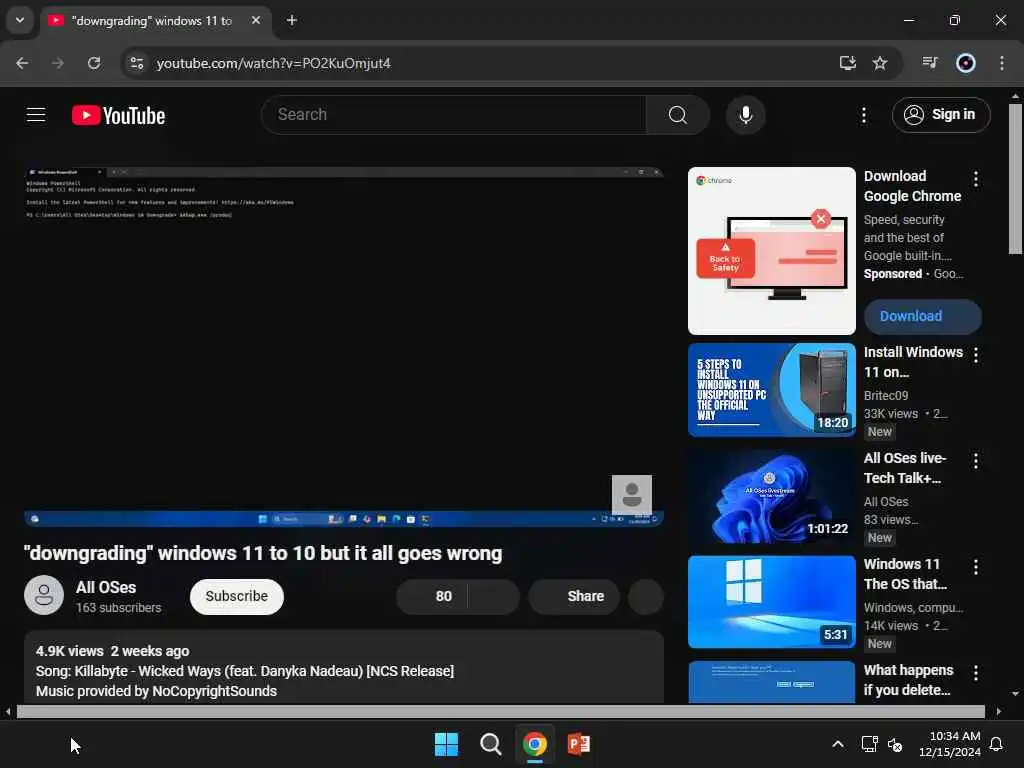Viewport: 1024px width, 768px height.
Task: Share this video
Action: click(x=573, y=596)
